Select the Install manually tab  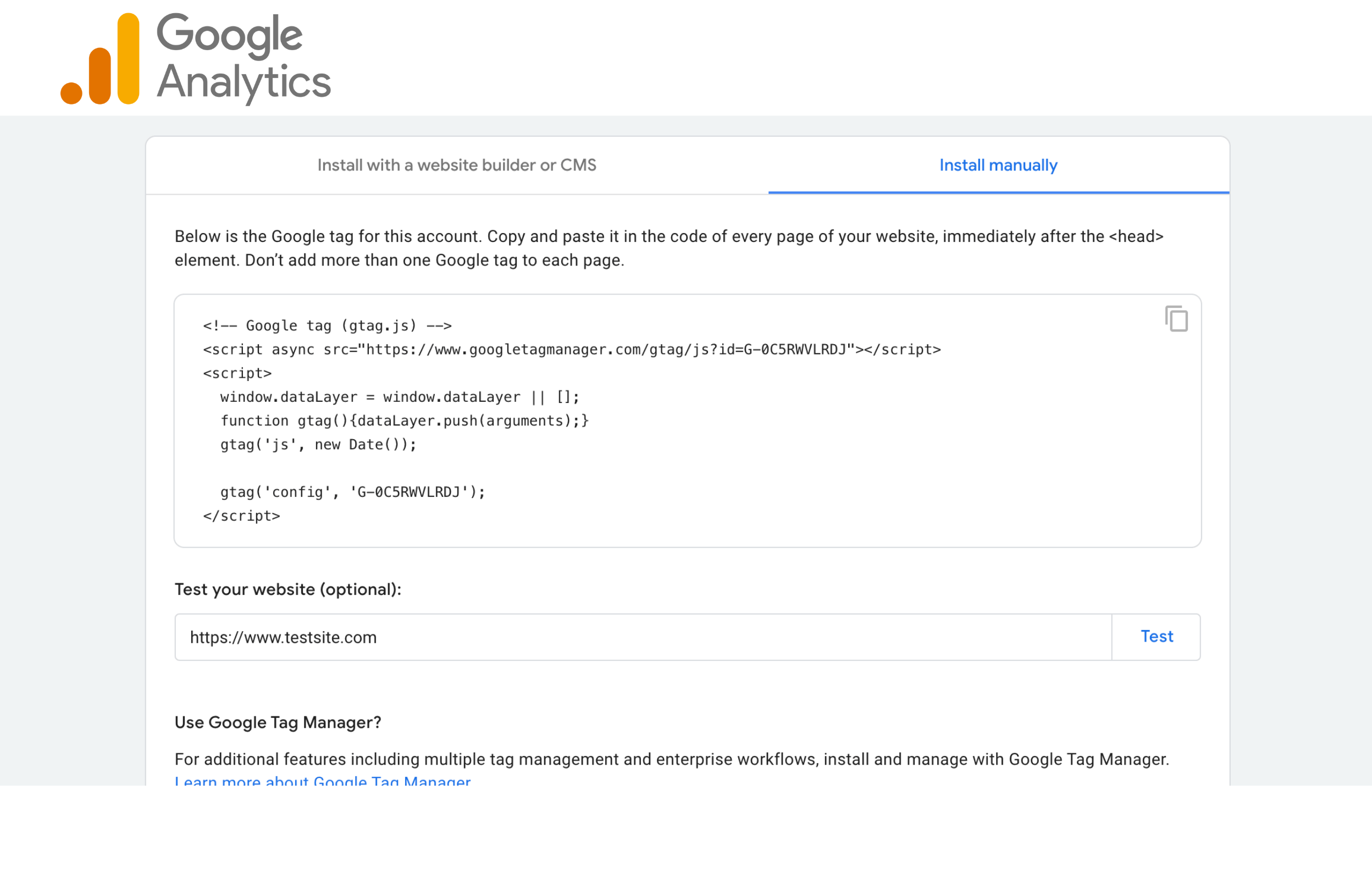(x=998, y=165)
